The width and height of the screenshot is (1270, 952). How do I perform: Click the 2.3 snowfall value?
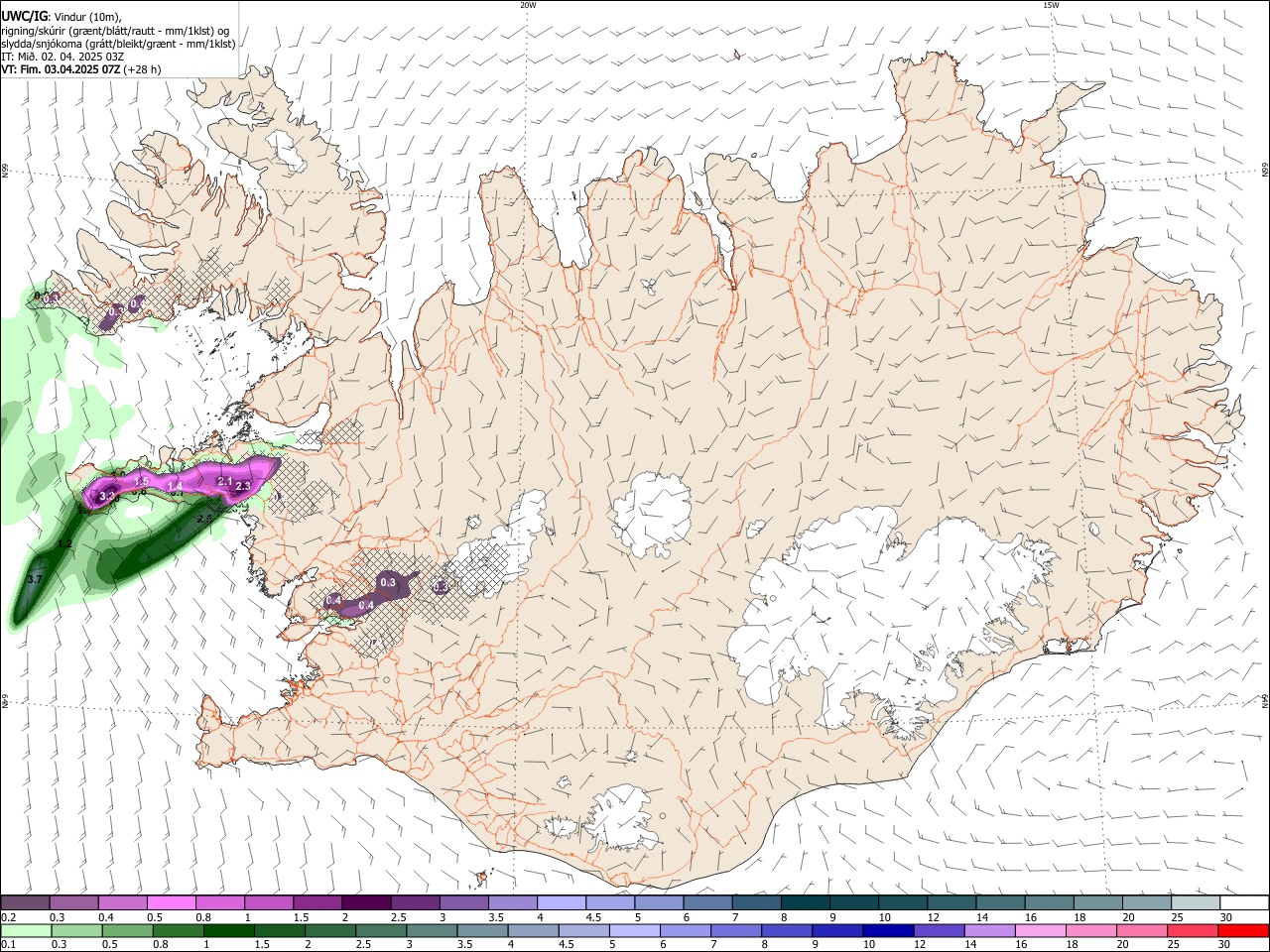[x=243, y=486]
